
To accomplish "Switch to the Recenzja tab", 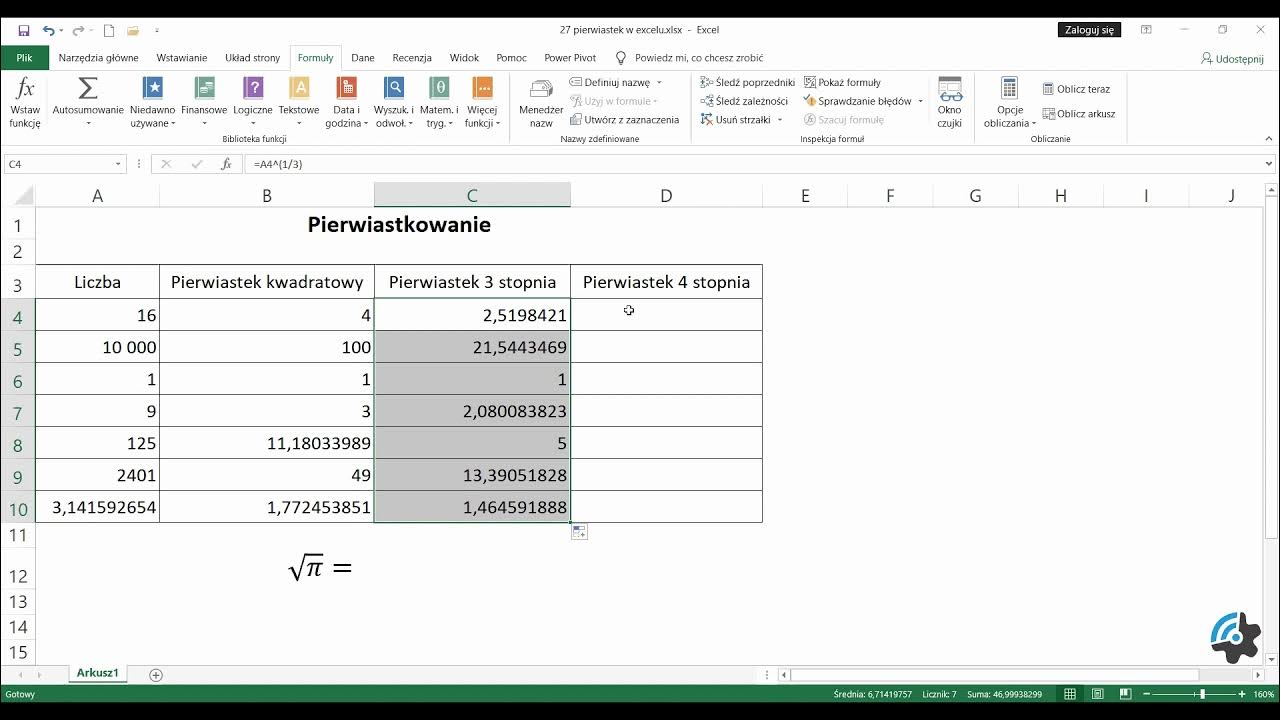I will click(412, 58).
